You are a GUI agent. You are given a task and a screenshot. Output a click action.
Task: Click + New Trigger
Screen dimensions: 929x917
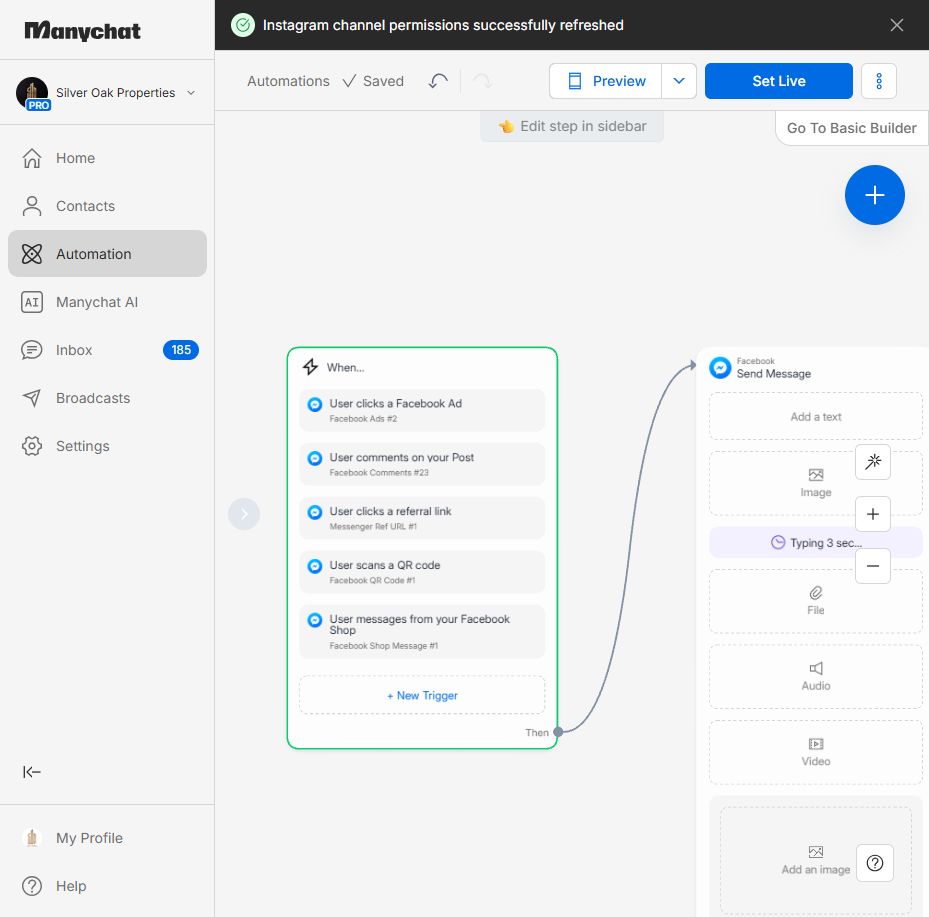pos(422,695)
